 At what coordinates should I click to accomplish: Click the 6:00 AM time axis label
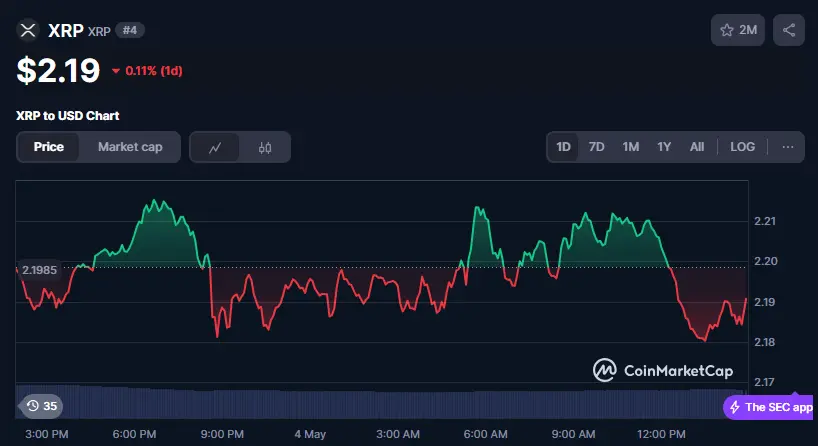click(x=485, y=434)
